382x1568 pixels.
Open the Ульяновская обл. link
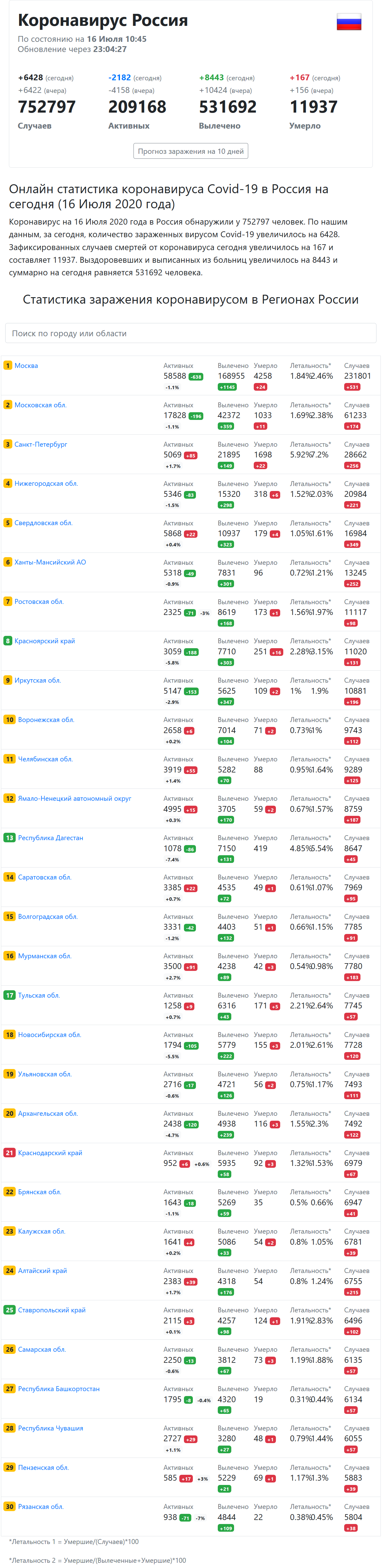point(44,1074)
